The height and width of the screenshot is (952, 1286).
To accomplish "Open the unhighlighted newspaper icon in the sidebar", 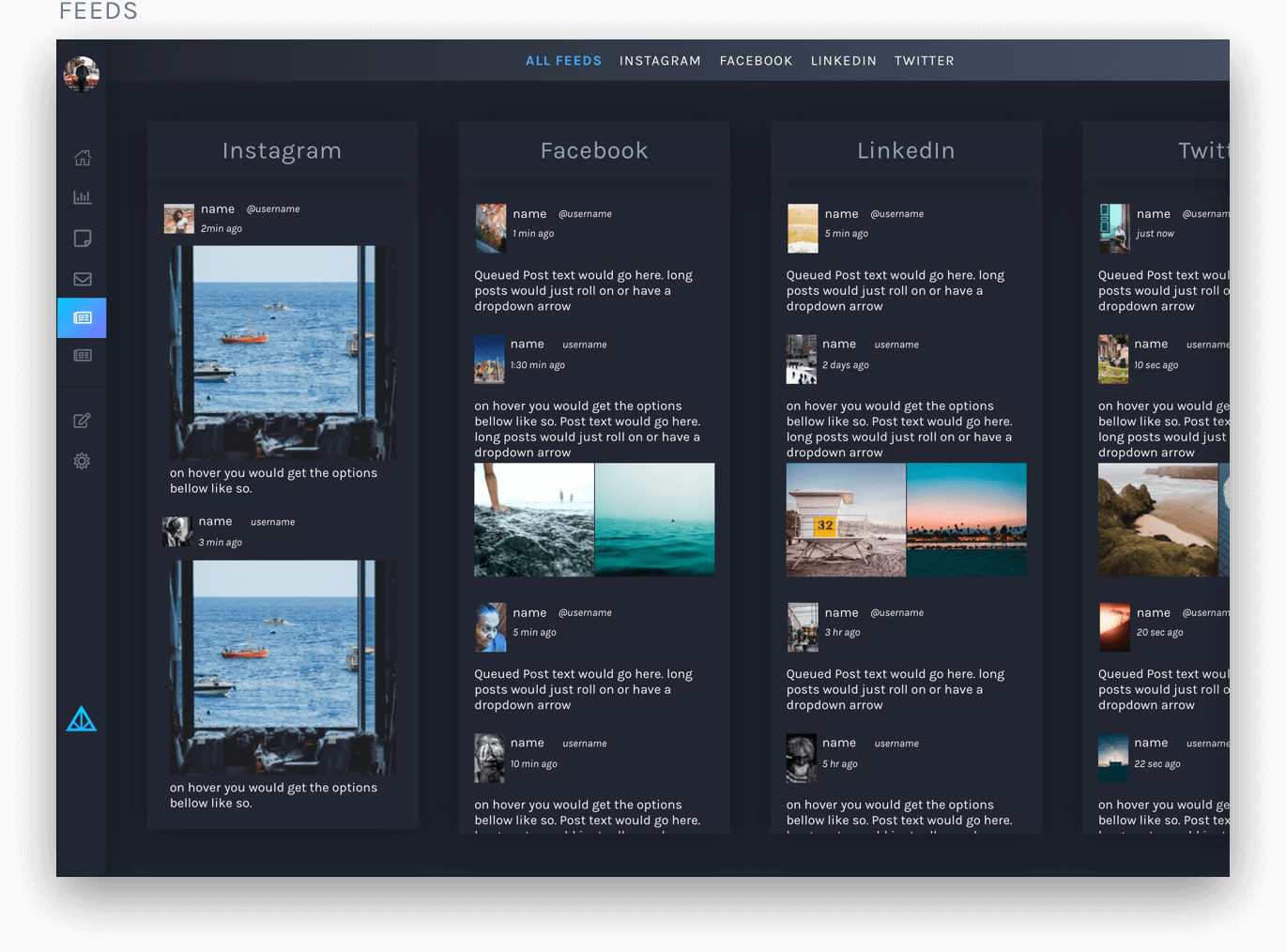I will (83, 356).
